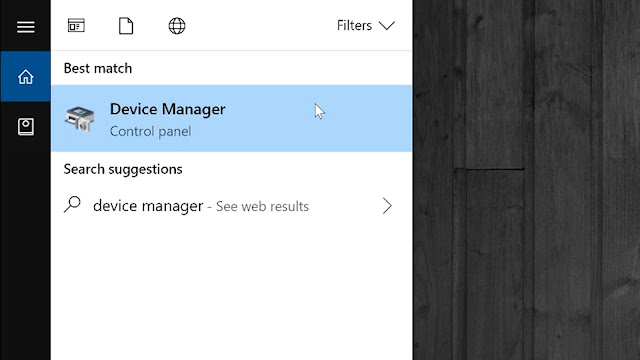Open Device Manager best match result
This screenshot has width=640, height=360.
click(231, 118)
